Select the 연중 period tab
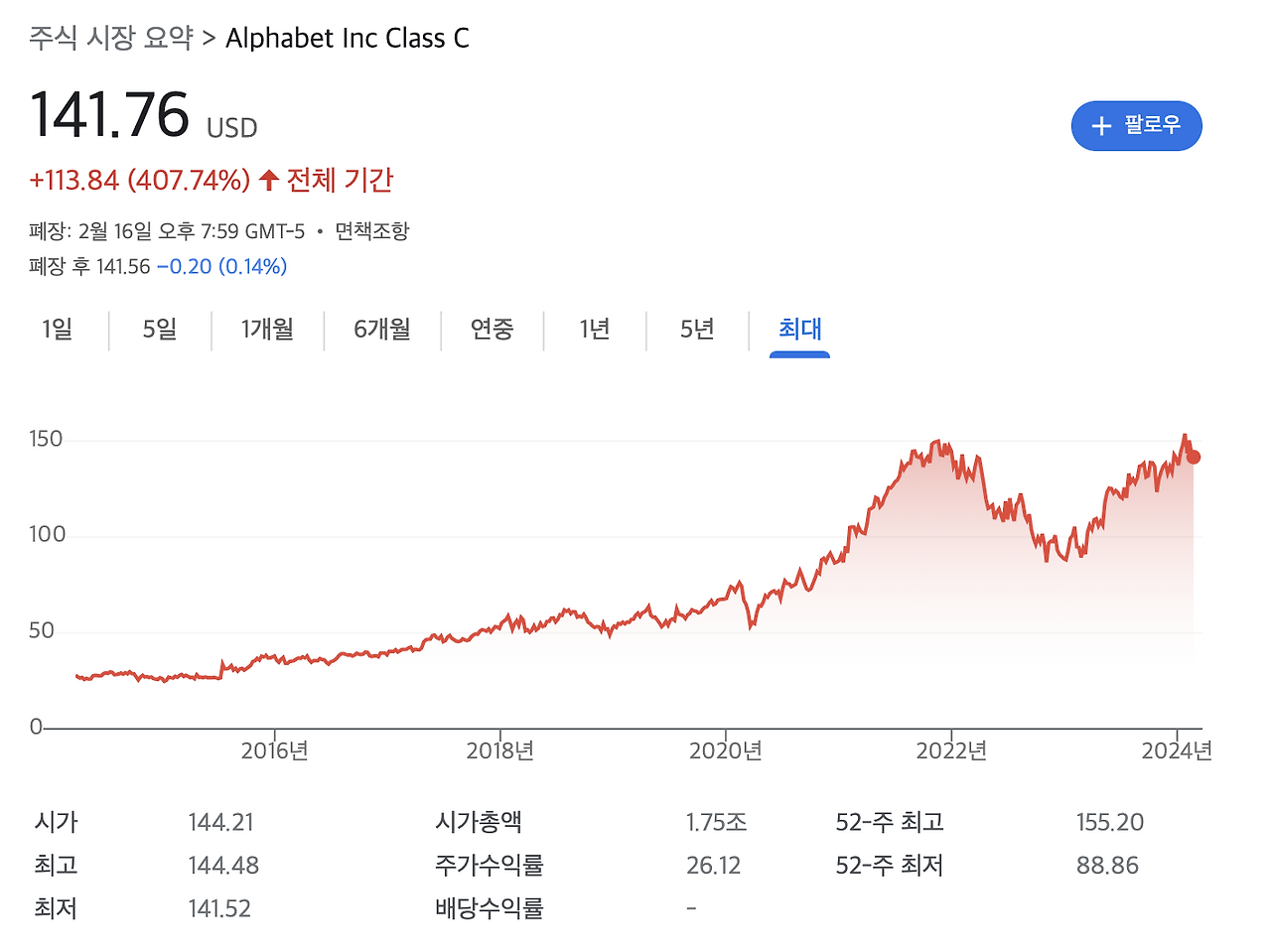This screenshot has height=952, width=1271. tap(492, 330)
